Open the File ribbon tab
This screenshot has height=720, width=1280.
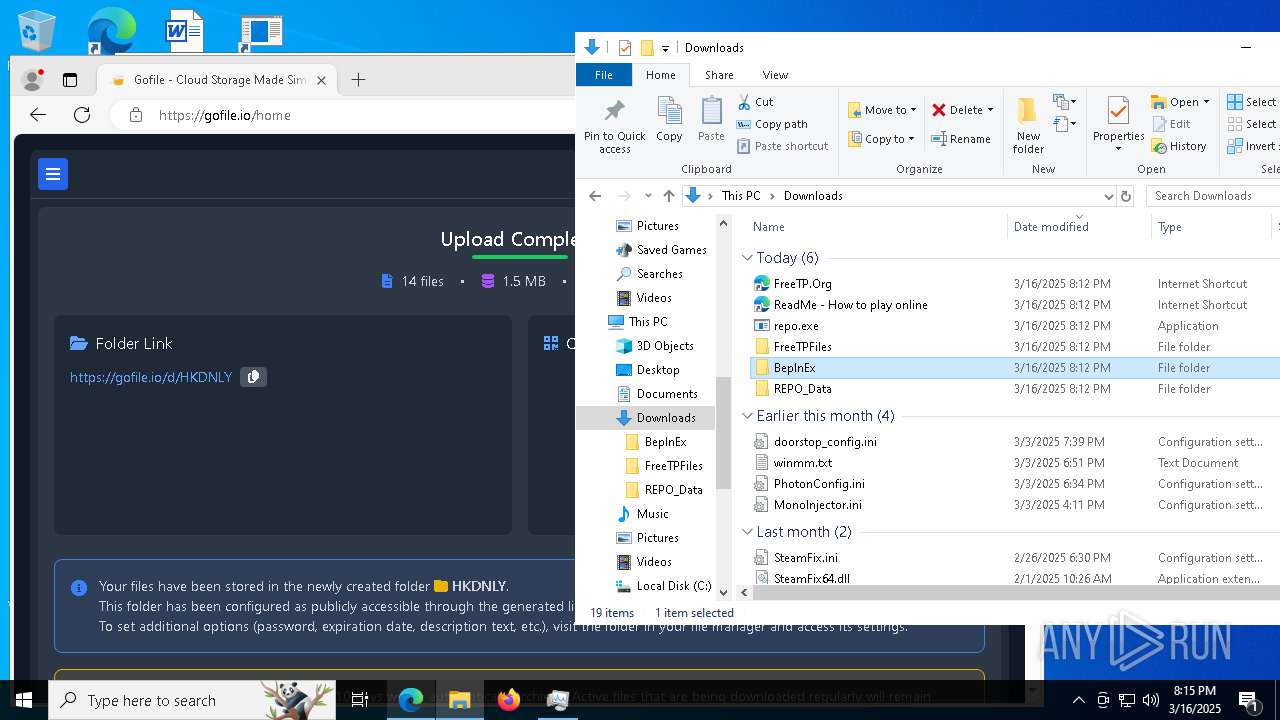[x=604, y=75]
